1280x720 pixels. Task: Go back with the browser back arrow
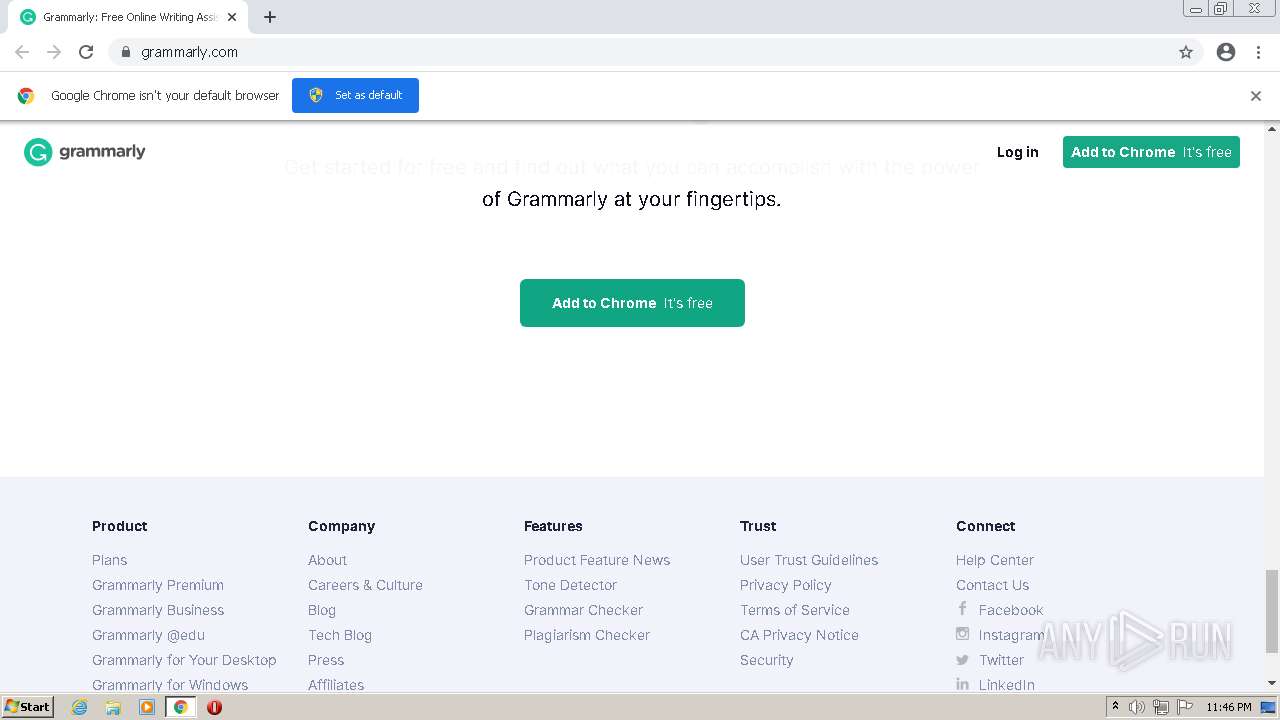point(22,52)
